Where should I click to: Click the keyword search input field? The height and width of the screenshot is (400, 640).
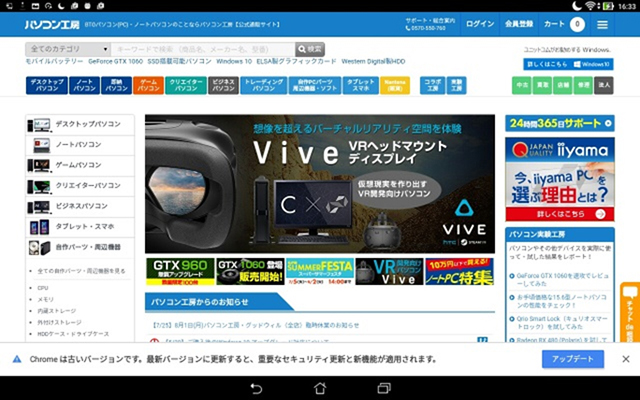[203, 49]
